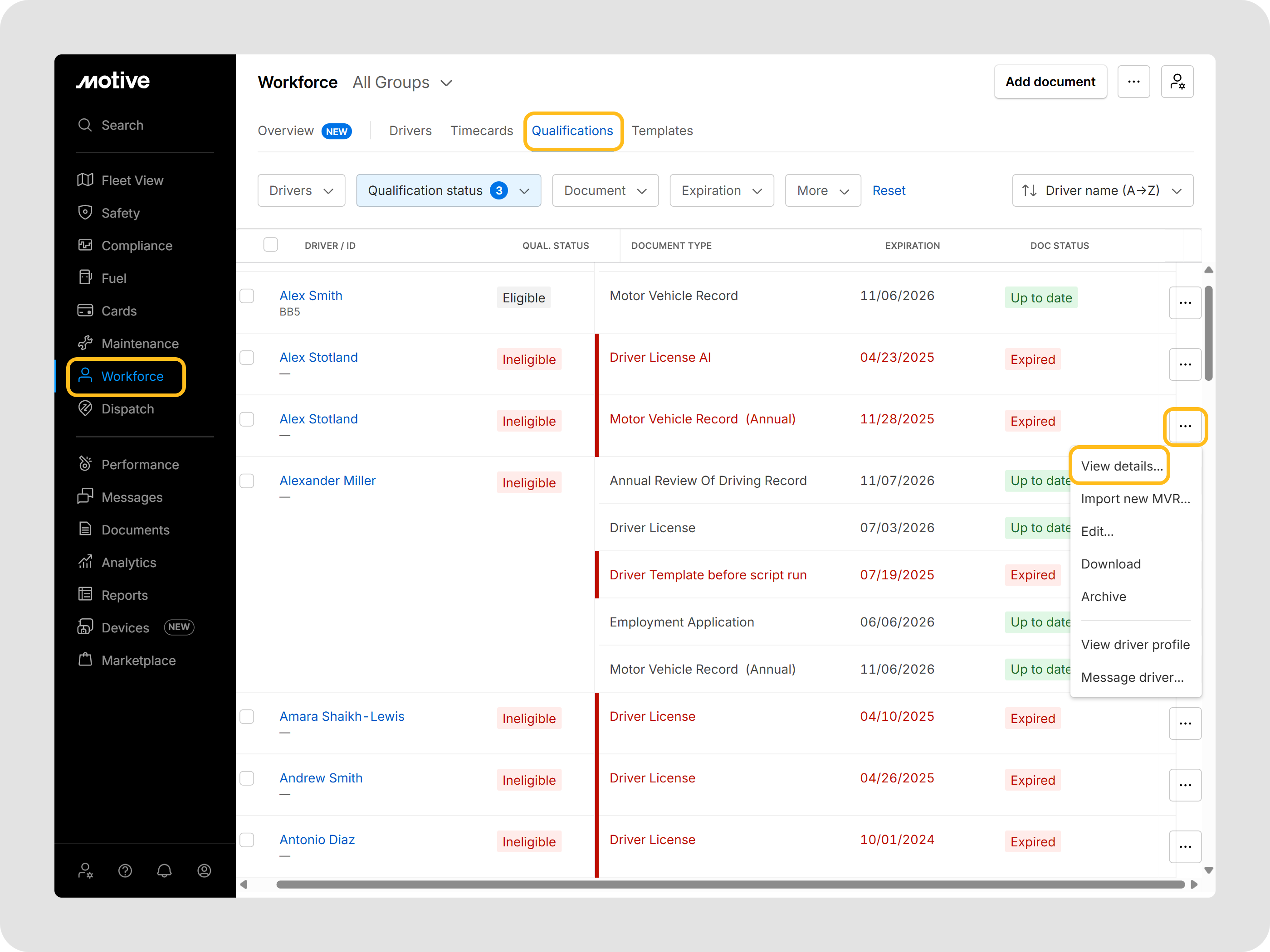Switch to the Timecards tab
This screenshot has width=1270, height=952.
(481, 131)
